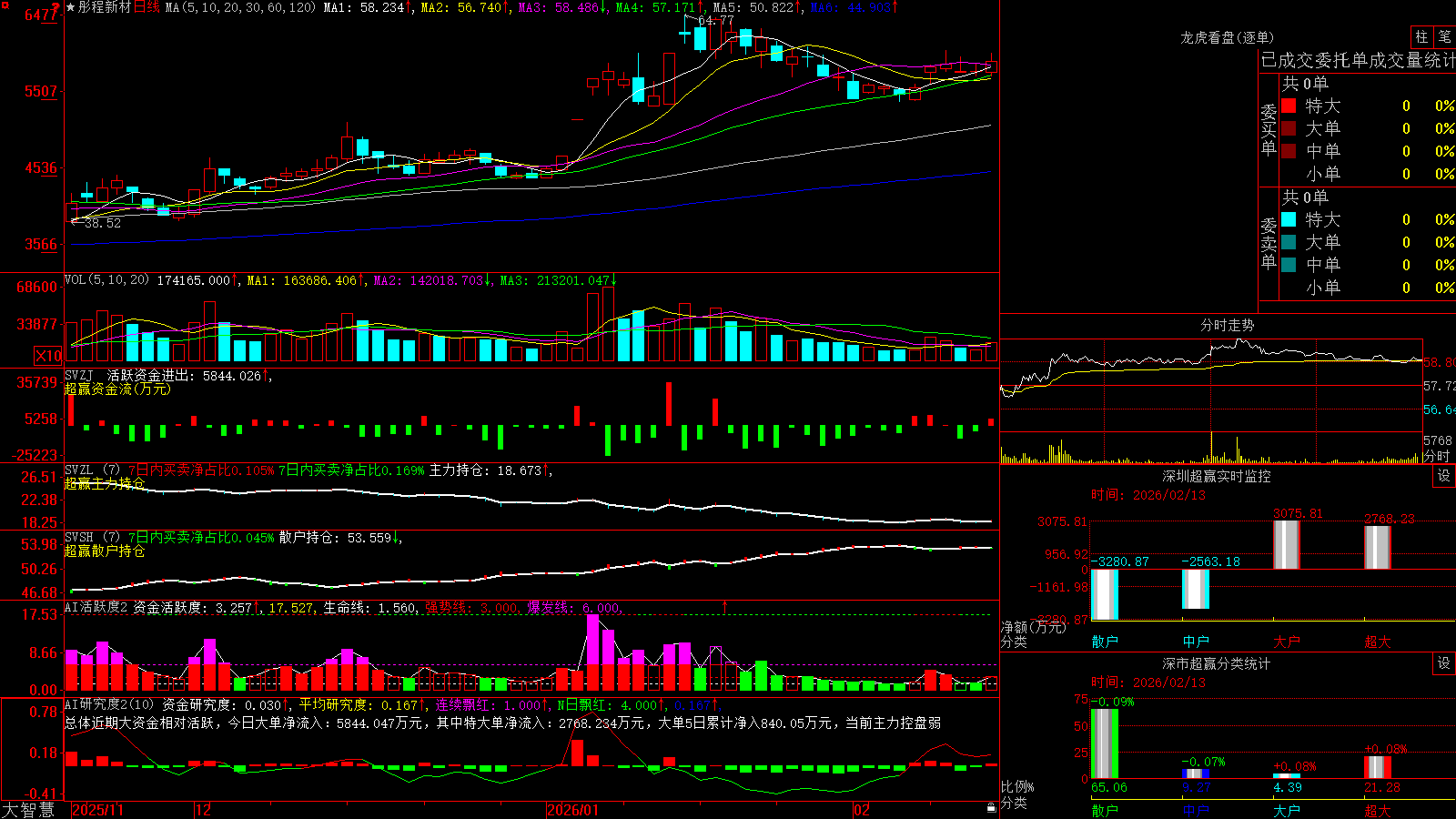Click the cyan 特大 sell-order swatch
This screenshot has width=1456, height=819.
pos(1289,219)
